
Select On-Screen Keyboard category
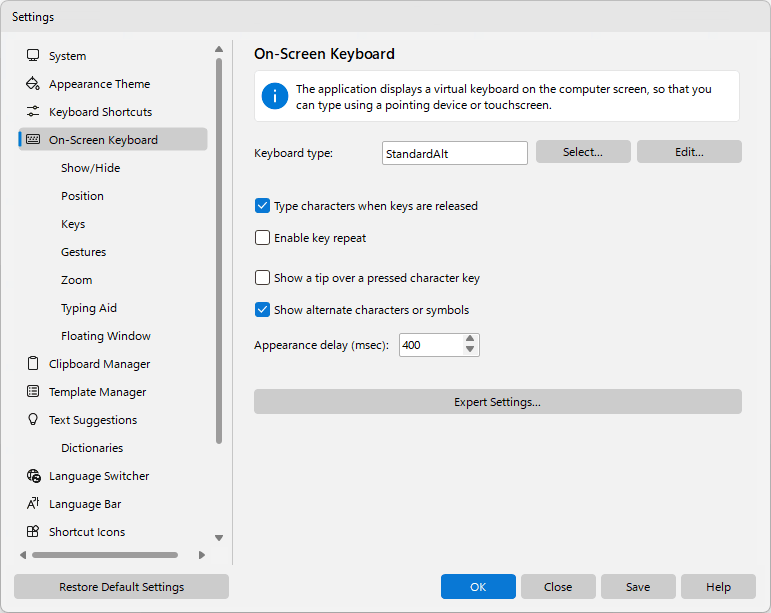(113, 140)
